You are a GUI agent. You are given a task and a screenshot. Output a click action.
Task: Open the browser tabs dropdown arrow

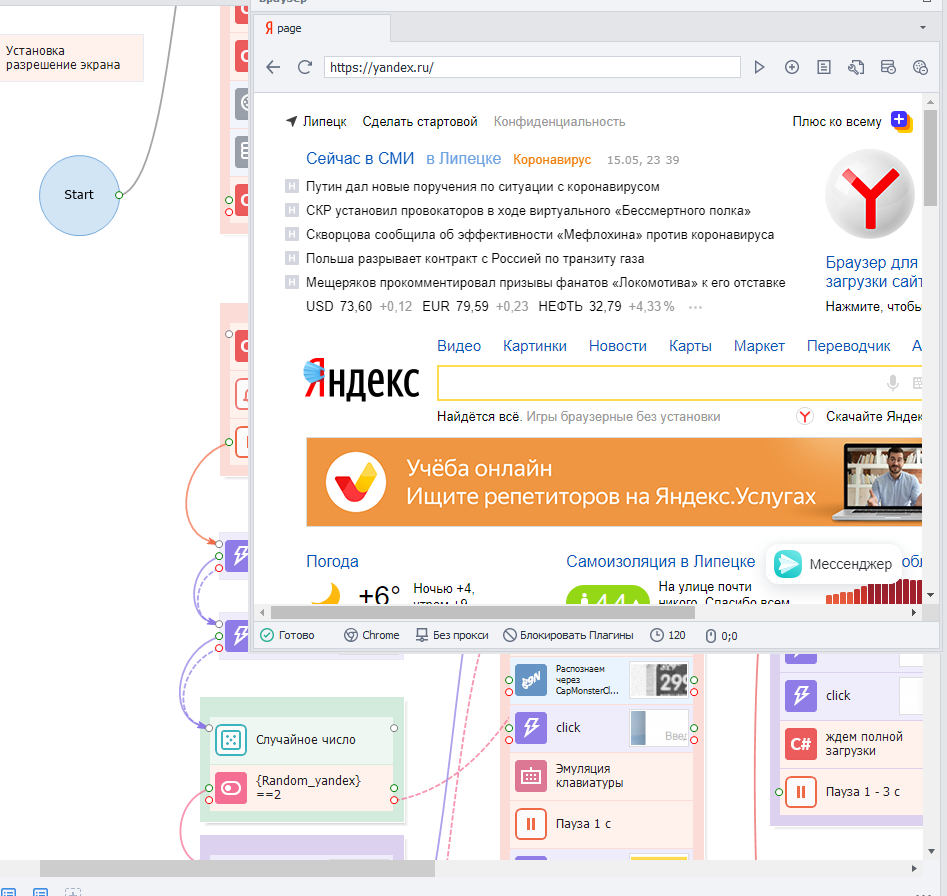click(923, 28)
